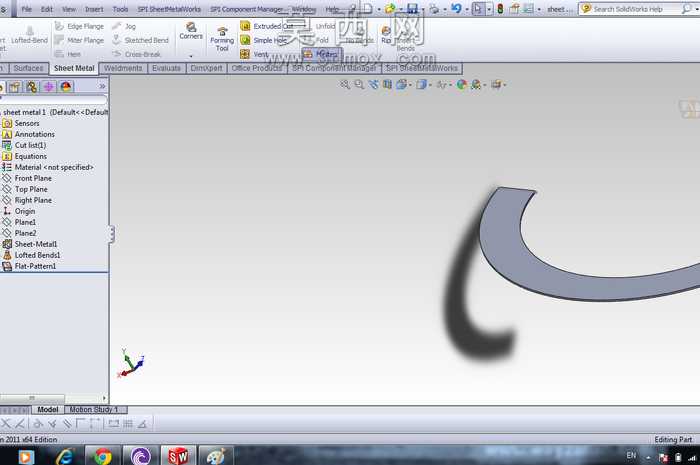Click the Cut list(1) item

(24, 145)
